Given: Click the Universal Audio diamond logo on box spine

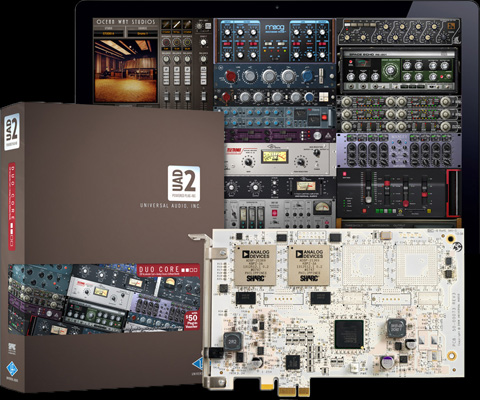Looking at the screenshot, I should 12,369.
